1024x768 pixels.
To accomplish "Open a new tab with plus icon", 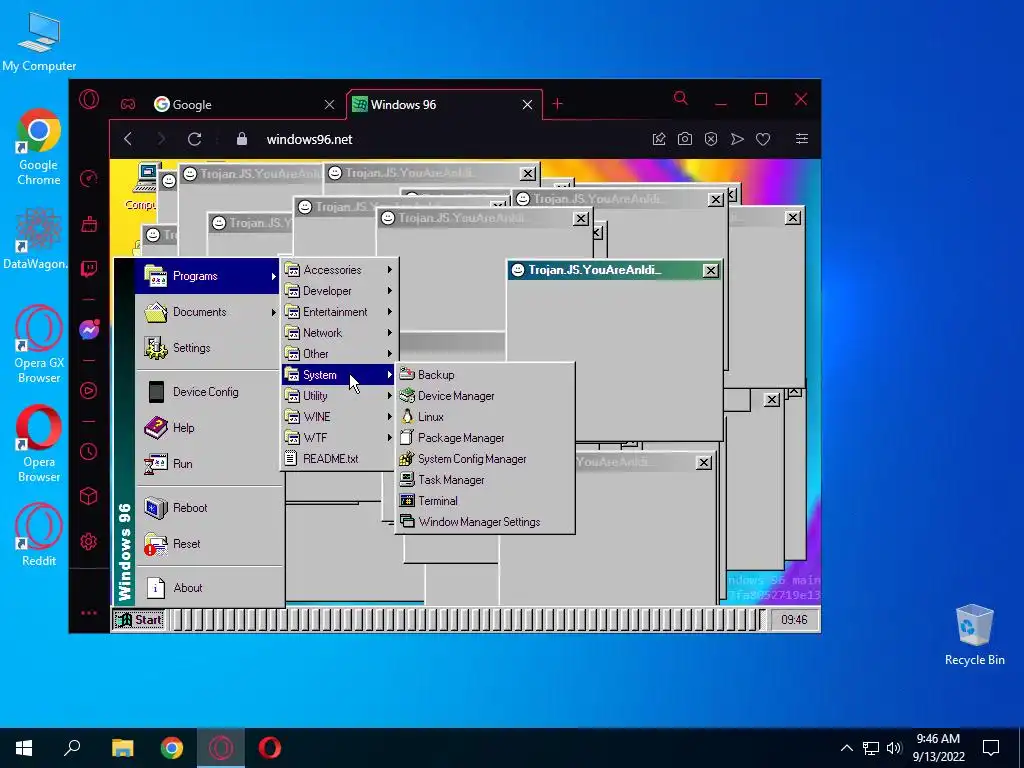I will pyautogui.click(x=557, y=104).
